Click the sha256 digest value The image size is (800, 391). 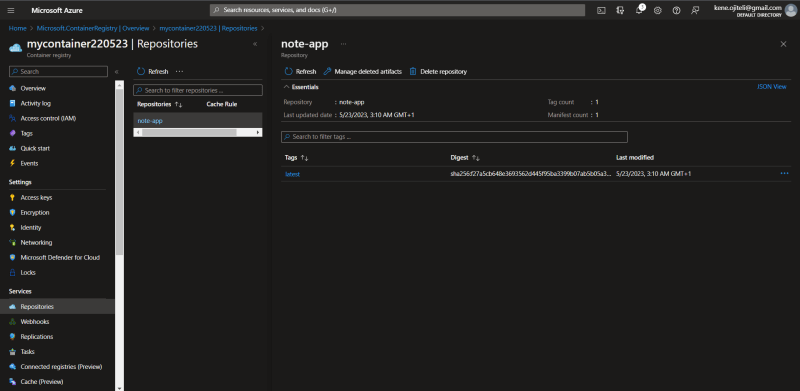531,174
